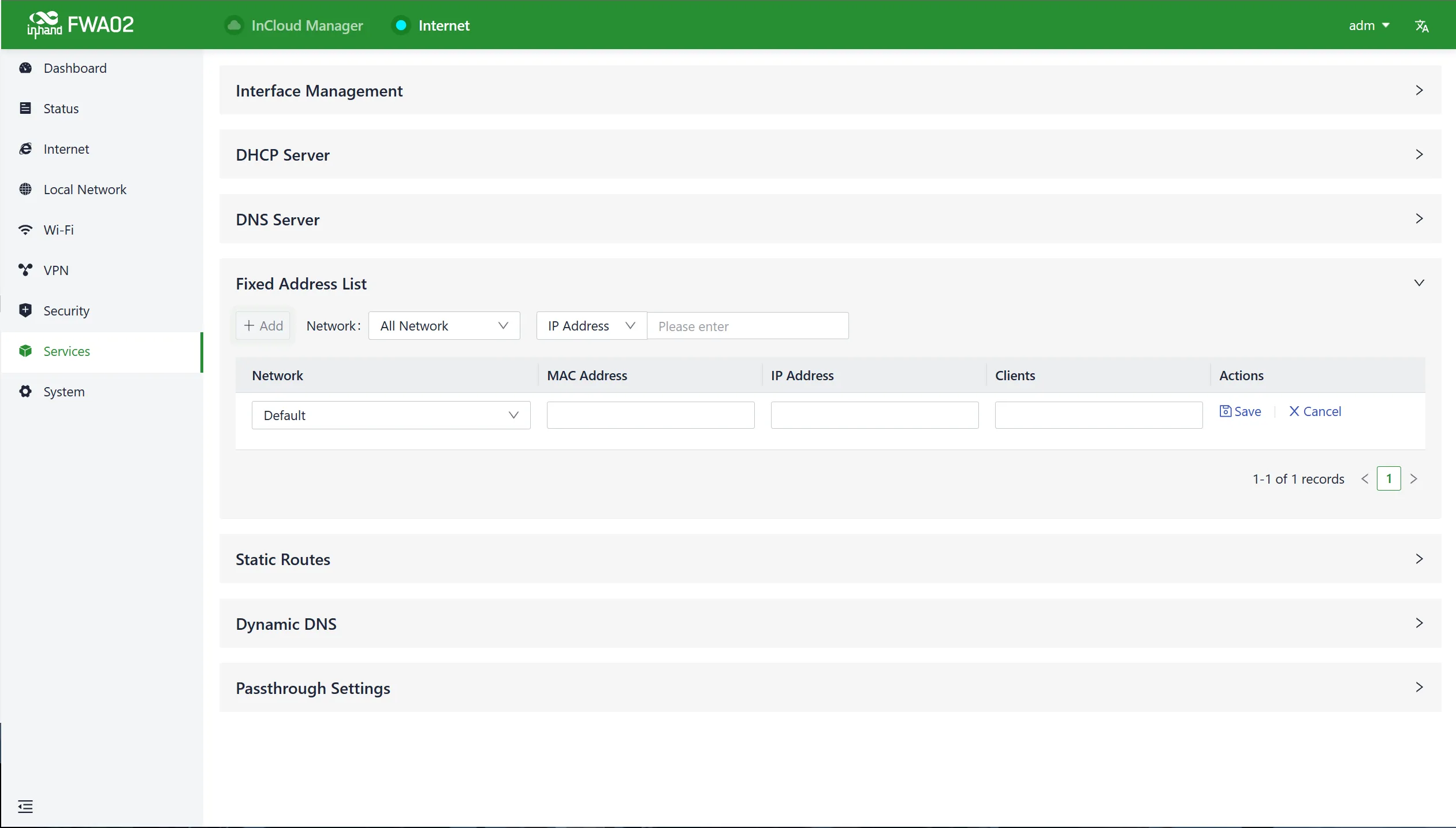The height and width of the screenshot is (828, 1456).
Task: Click the VPN nodes icon in sidebar
Action: click(x=25, y=270)
